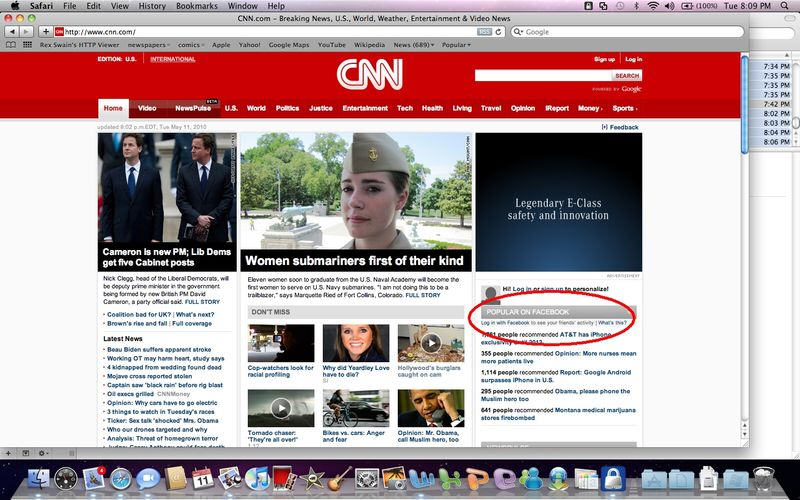Open the NewsPulse tab
Screen dimensions: 800x500
pyautogui.click(x=193, y=108)
